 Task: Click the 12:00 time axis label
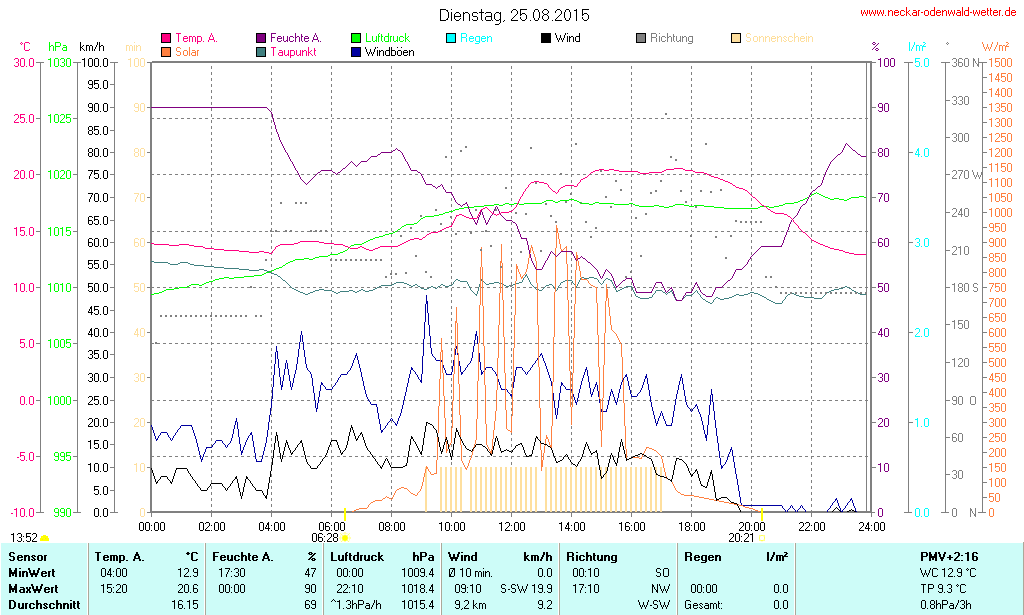coord(511,525)
